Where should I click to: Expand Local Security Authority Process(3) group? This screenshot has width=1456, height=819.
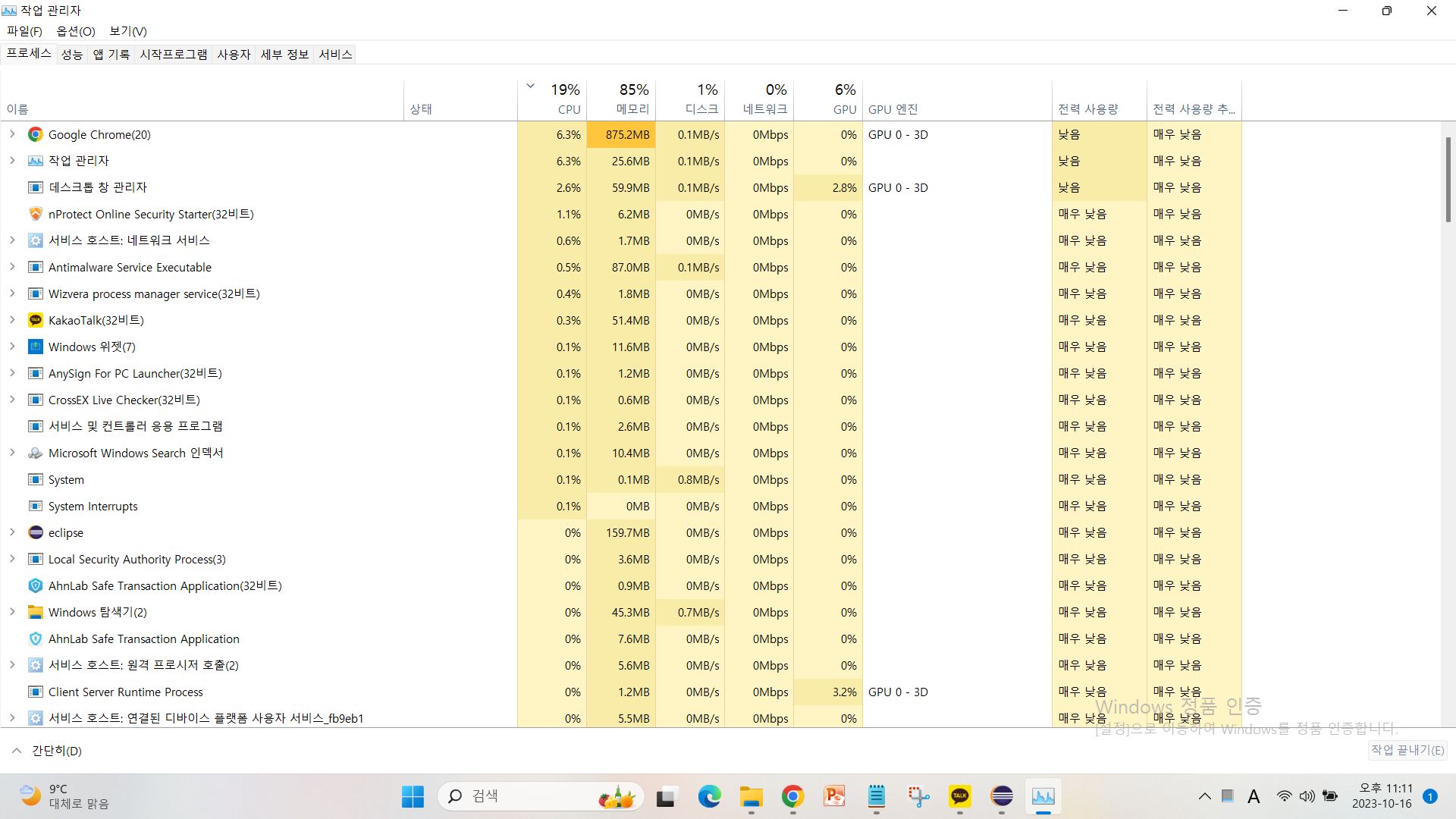(x=12, y=559)
